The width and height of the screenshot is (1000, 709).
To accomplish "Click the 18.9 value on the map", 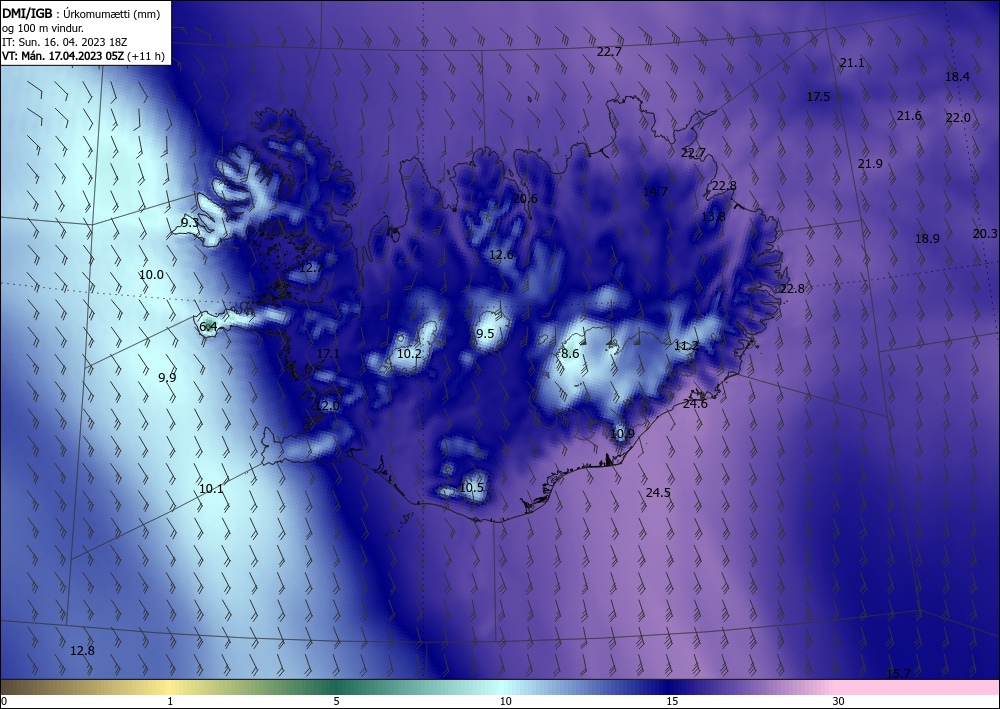I will tap(927, 239).
